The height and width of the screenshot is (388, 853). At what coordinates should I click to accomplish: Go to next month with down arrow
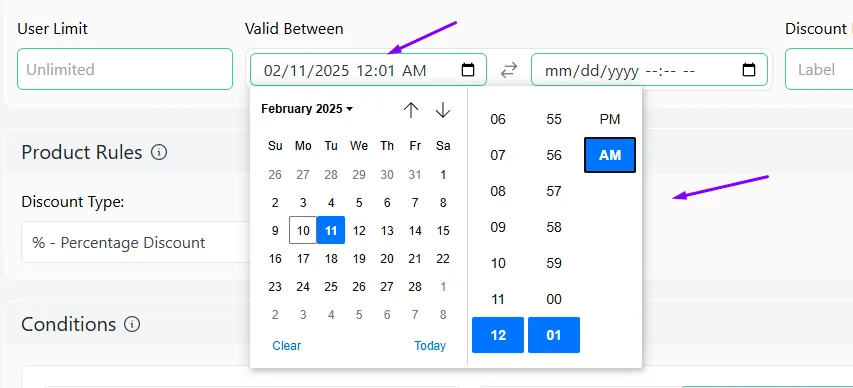pyautogui.click(x=443, y=110)
